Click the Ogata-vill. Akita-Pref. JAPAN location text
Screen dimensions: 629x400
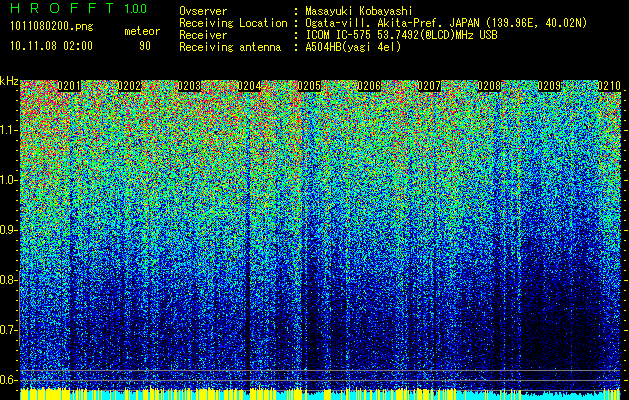tap(446, 23)
